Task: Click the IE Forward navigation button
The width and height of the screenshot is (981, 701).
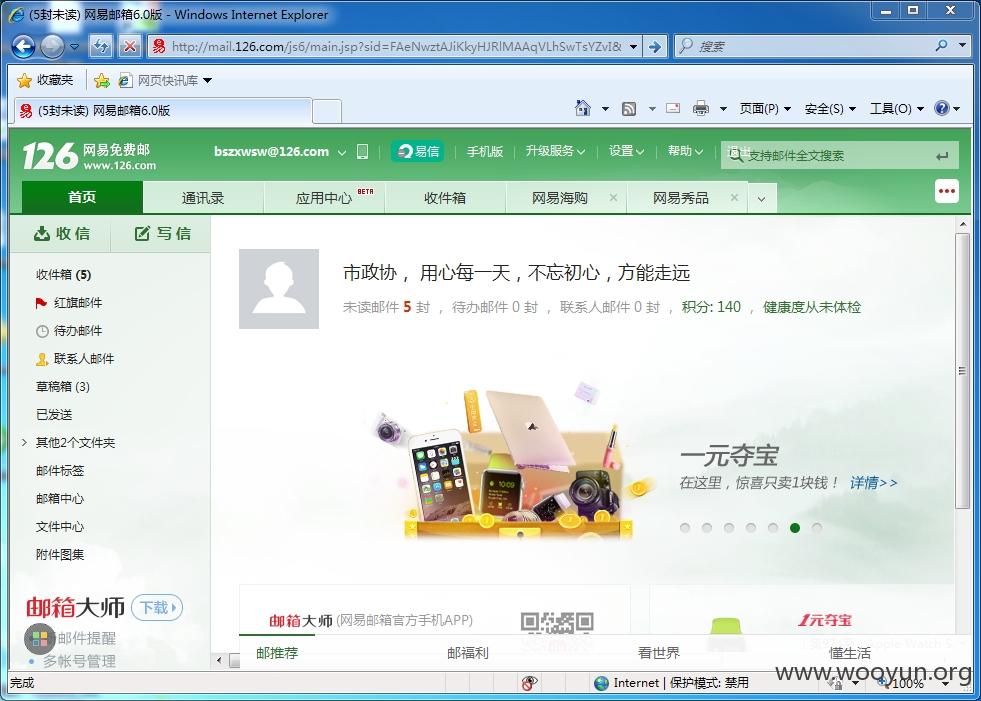Action: coord(53,46)
